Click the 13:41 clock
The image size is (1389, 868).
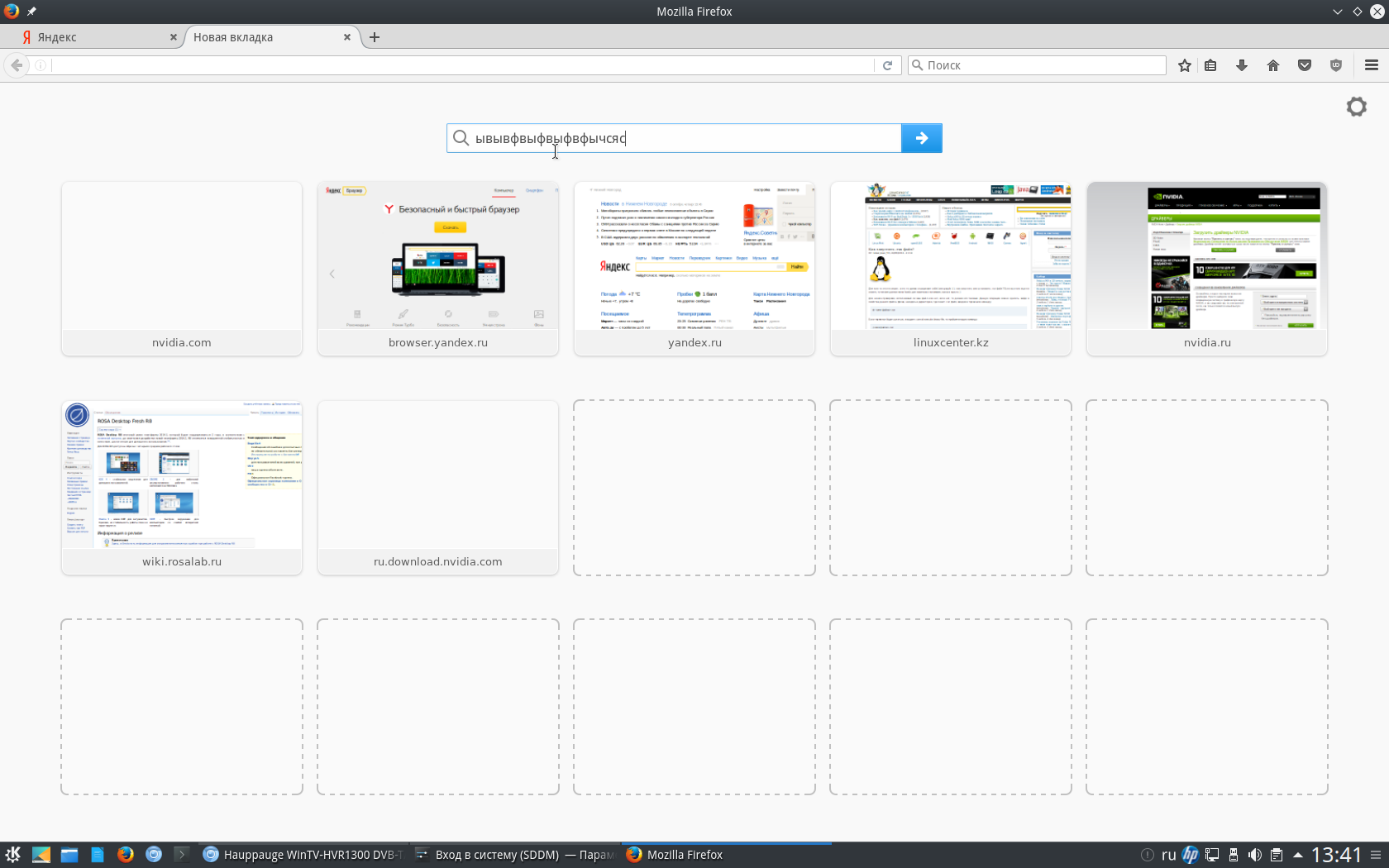pos(1336,855)
